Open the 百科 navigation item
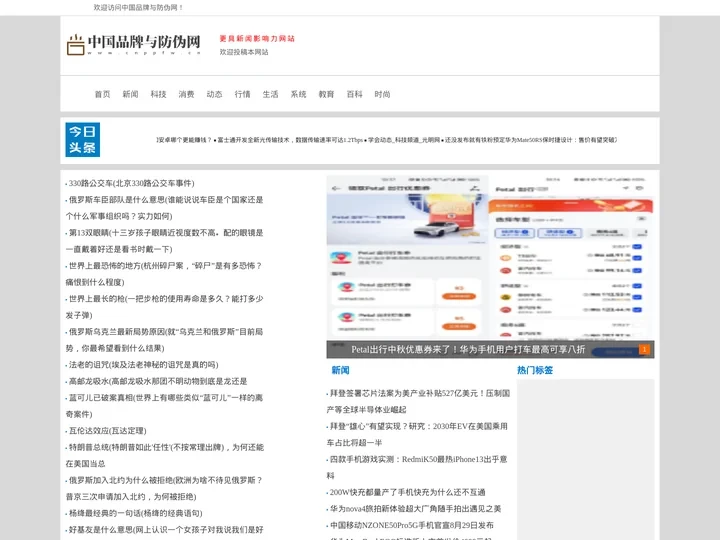Image resolution: width=720 pixels, height=540 pixels. pos(354,94)
